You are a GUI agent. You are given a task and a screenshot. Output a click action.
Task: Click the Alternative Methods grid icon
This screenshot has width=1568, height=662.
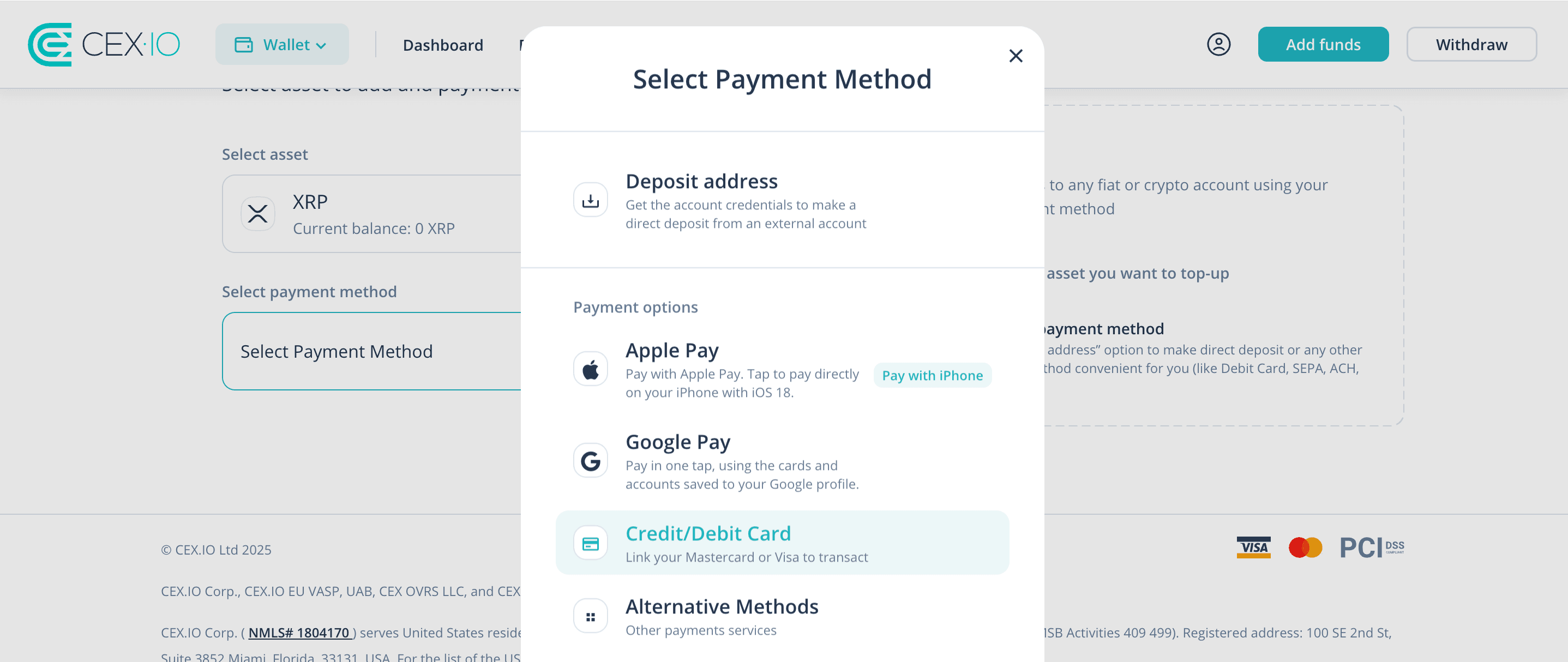click(x=591, y=616)
